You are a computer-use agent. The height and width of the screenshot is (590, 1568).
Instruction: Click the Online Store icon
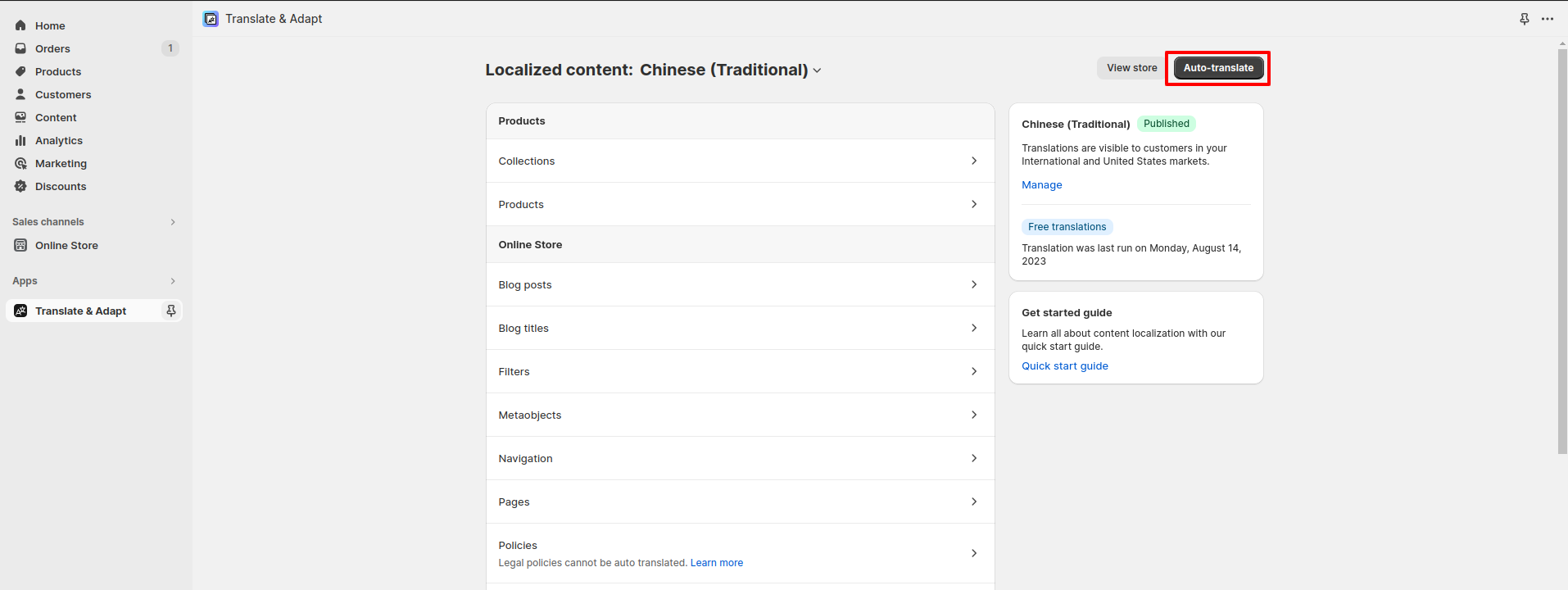(x=20, y=245)
